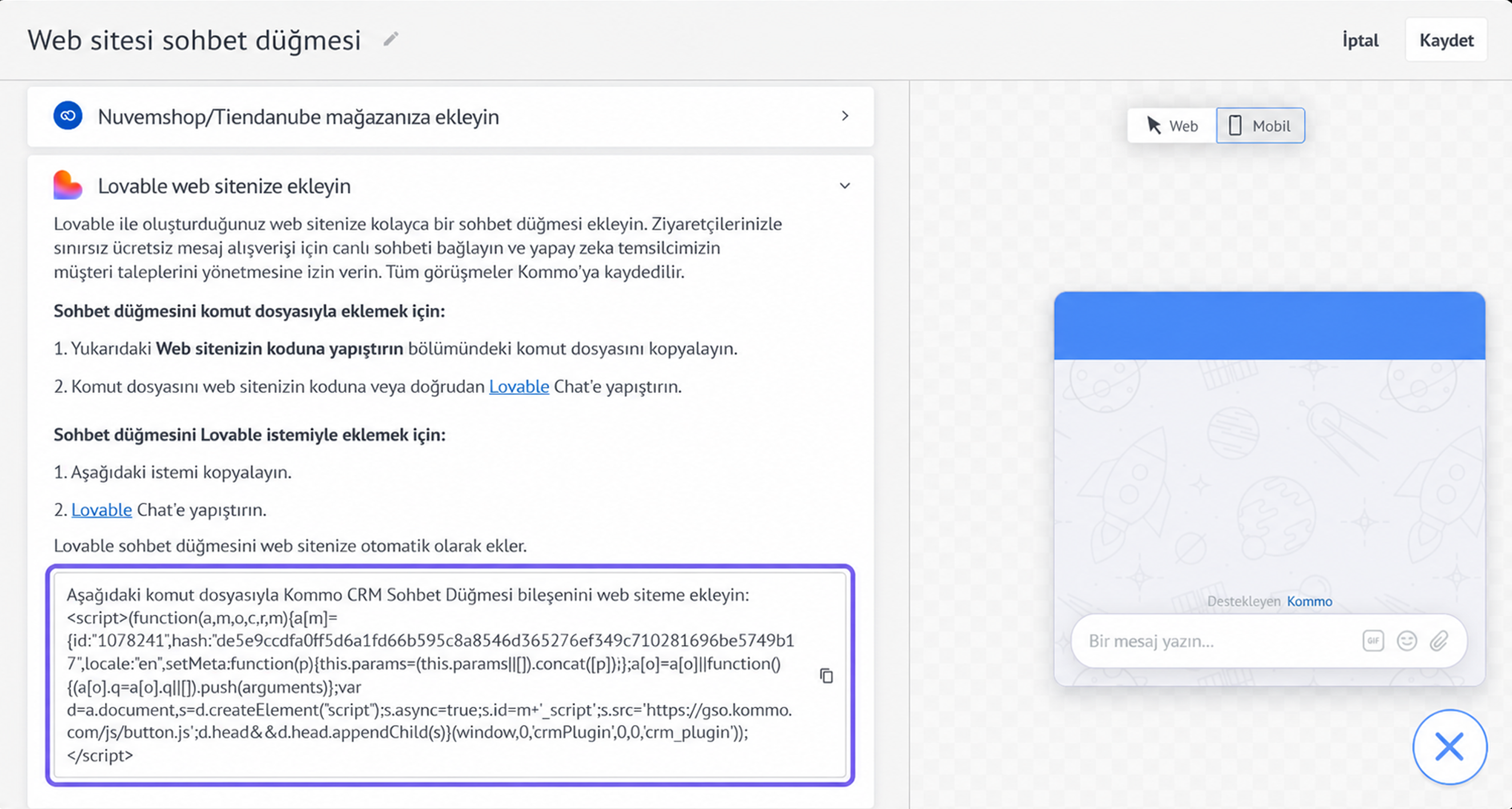Open the Lovable link before "Chat'e yapıştırın"

[102, 510]
